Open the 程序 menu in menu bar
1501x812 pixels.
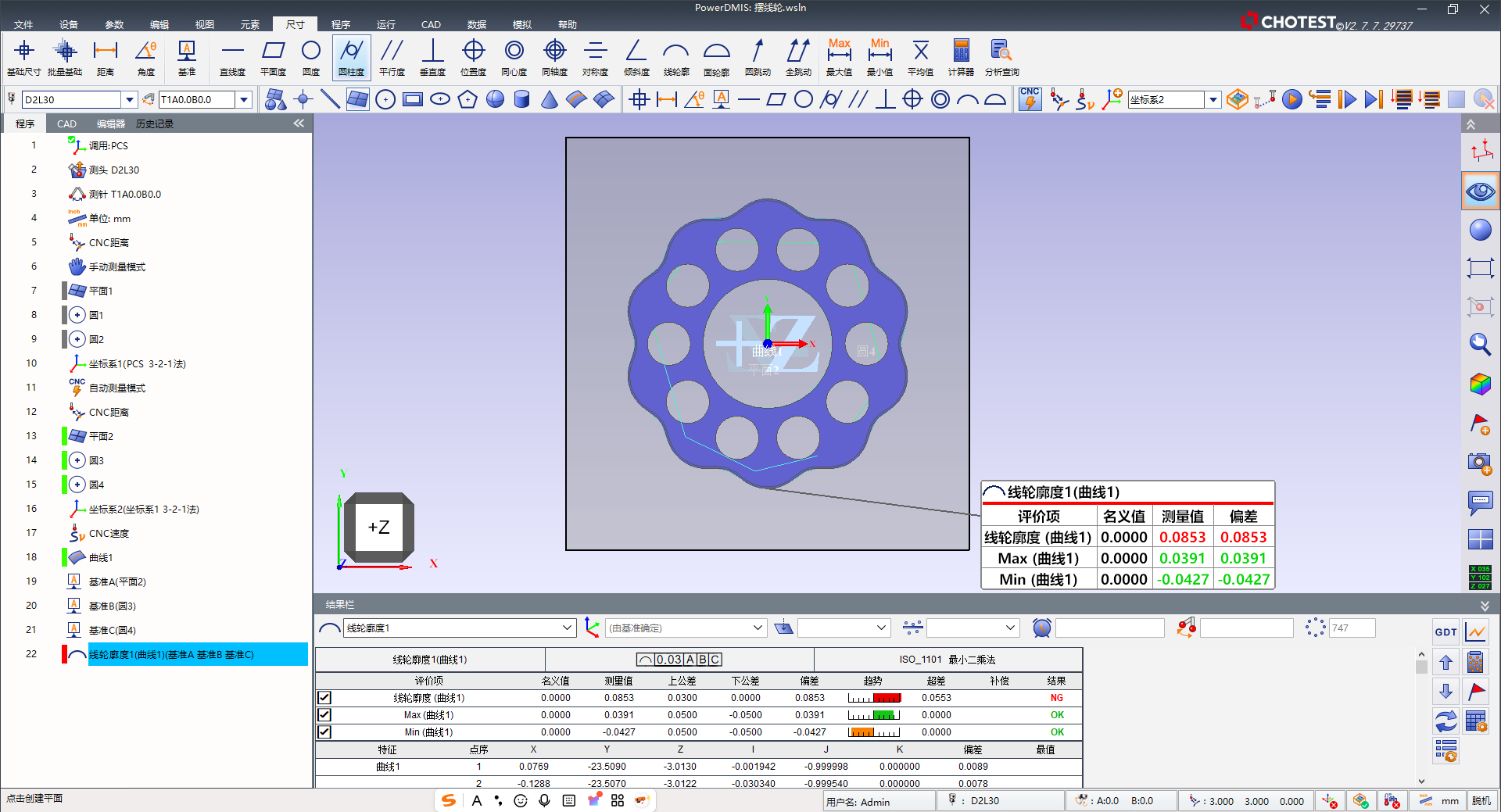coord(340,24)
